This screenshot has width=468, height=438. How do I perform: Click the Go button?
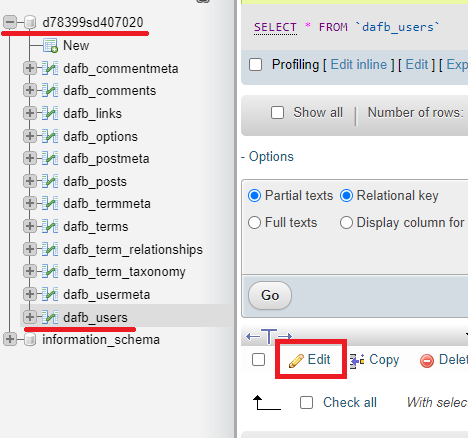tap(270, 295)
